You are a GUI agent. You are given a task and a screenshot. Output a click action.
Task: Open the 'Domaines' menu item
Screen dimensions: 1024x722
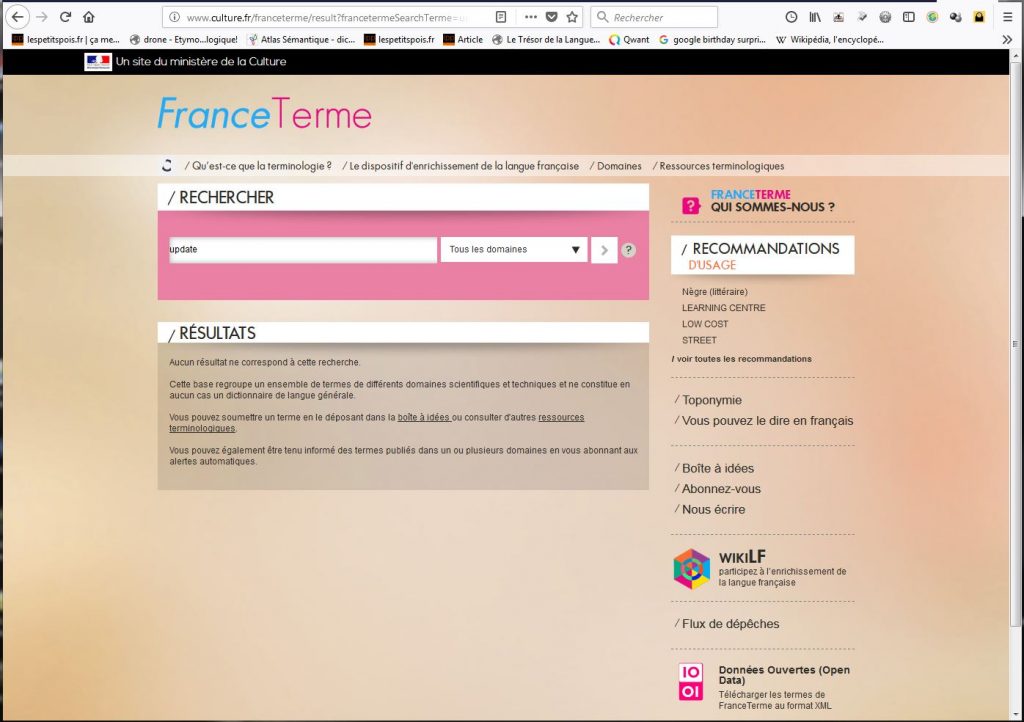618,166
